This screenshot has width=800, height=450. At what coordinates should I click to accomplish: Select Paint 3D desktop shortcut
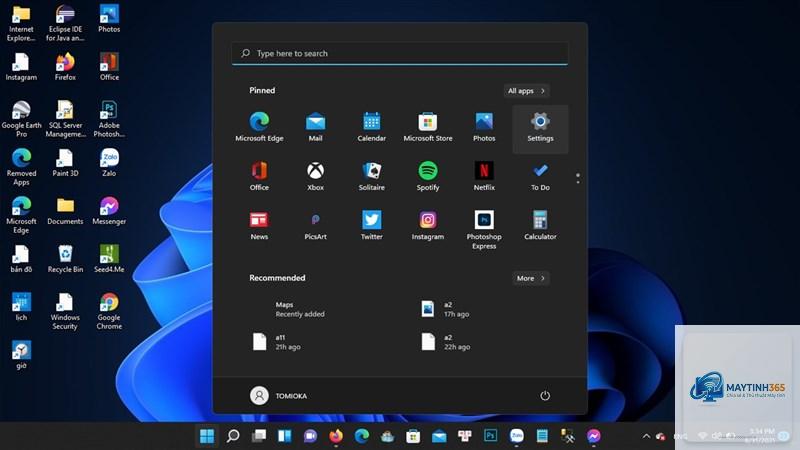[x=65, y=163]
